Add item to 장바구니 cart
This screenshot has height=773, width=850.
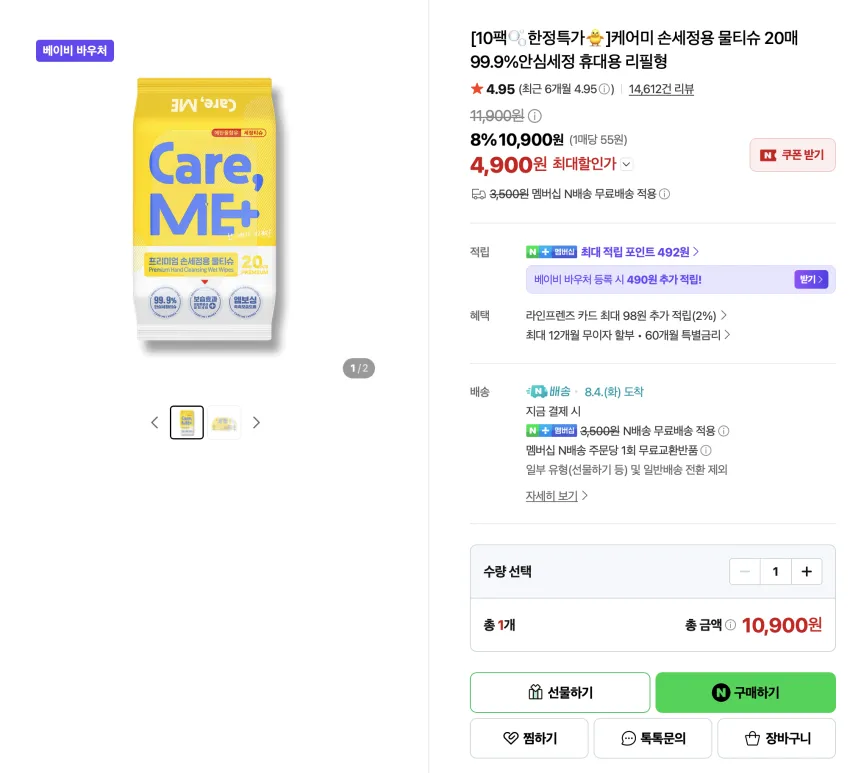(x=776, y=738)
